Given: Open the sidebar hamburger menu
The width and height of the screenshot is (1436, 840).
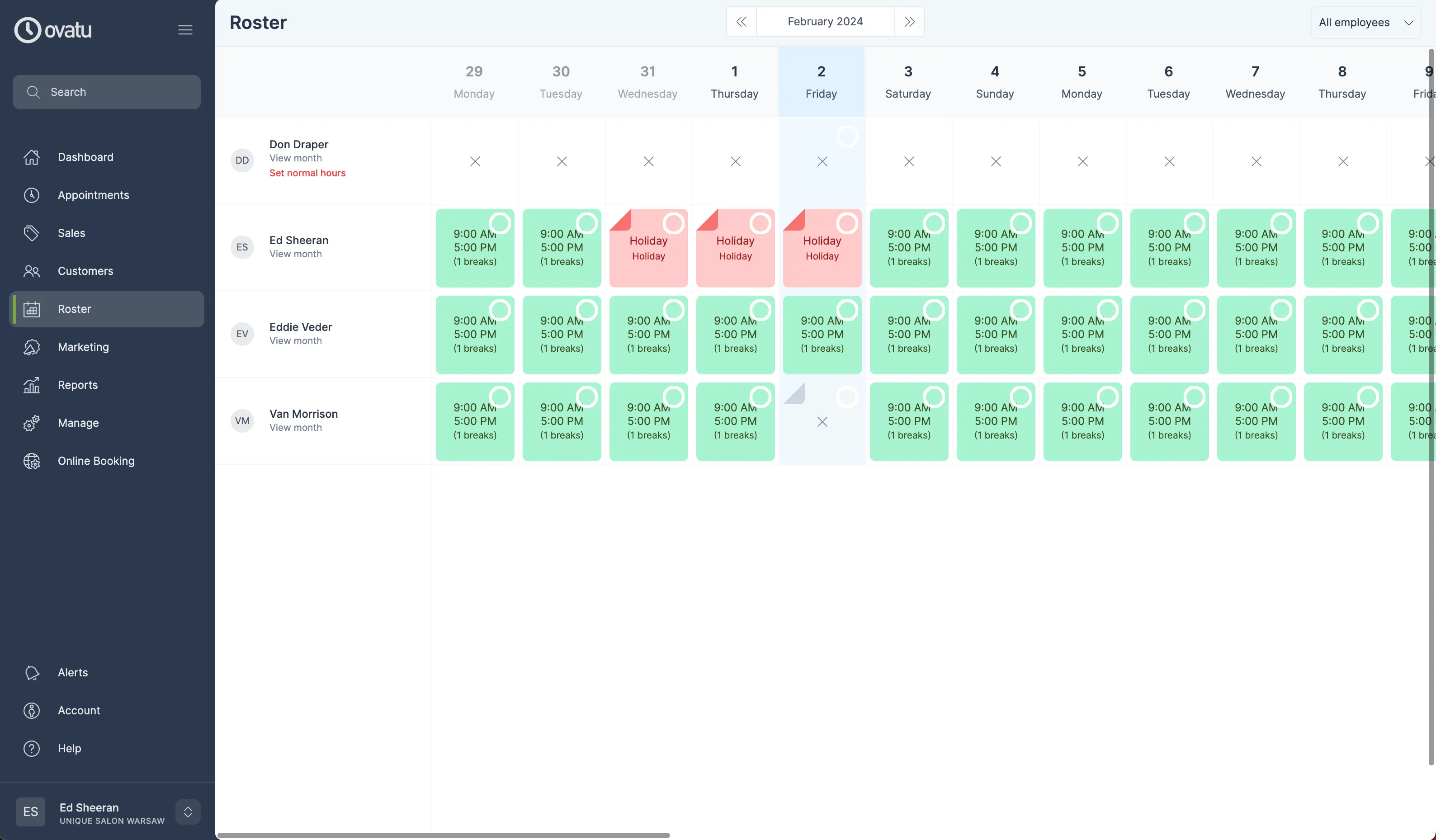Looking at the screenshot, I should point(185,30).
